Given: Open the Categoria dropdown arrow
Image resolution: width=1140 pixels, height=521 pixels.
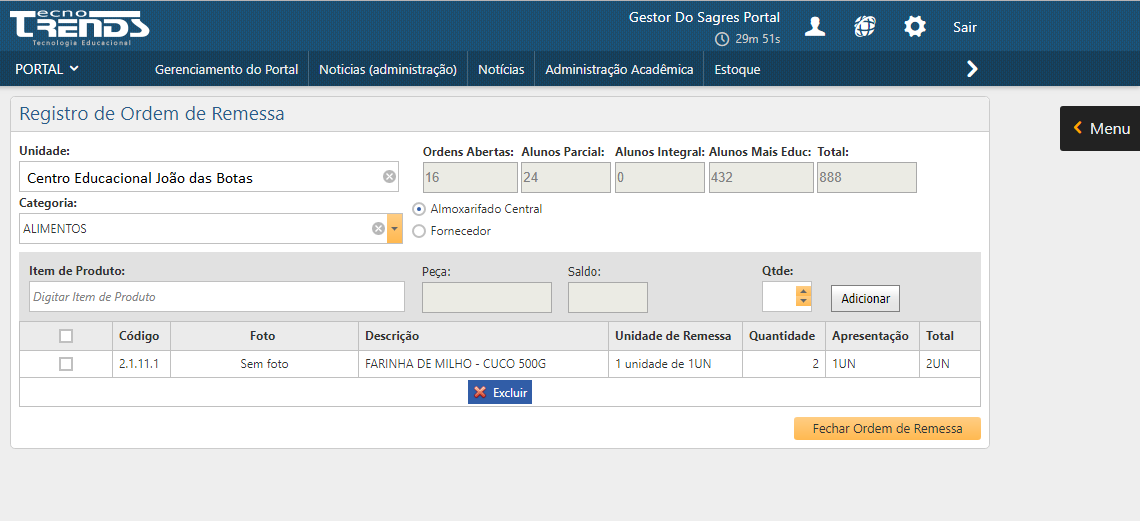Looking at the screenshot, I should 395,229.
